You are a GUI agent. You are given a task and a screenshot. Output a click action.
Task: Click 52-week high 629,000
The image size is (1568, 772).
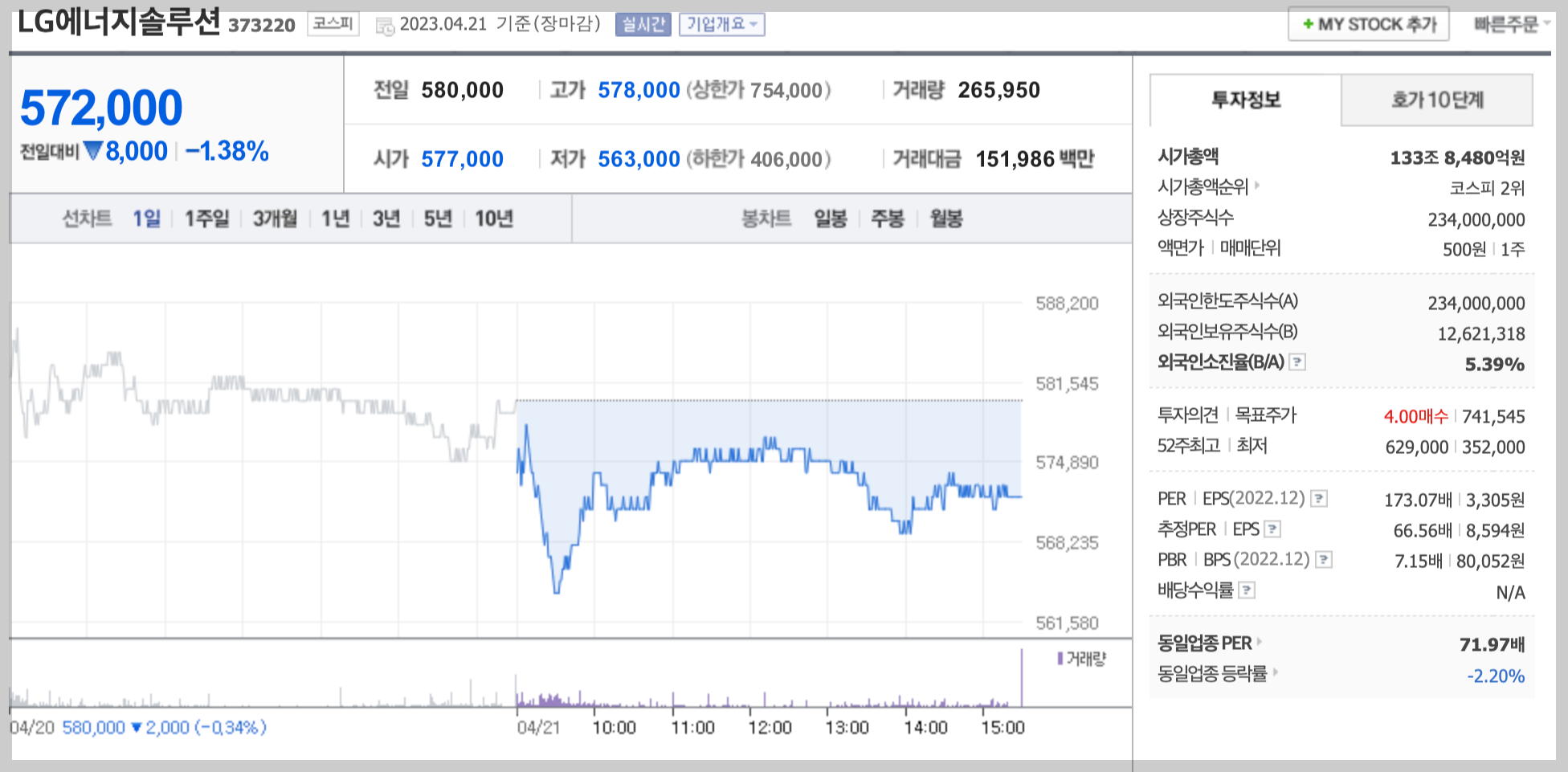click(1416, 447)
